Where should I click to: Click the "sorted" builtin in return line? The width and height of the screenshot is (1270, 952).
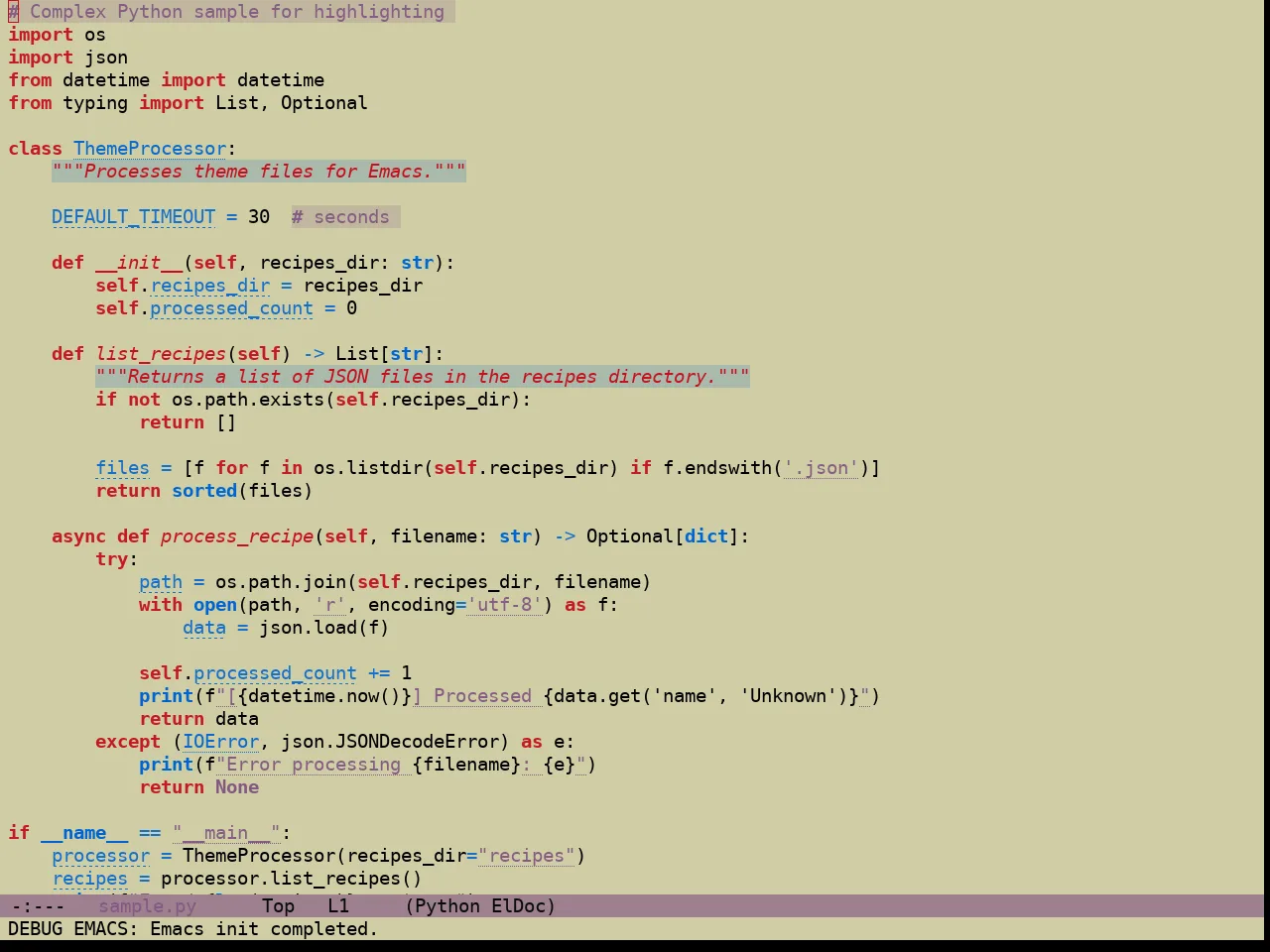(x=204, y=491)
